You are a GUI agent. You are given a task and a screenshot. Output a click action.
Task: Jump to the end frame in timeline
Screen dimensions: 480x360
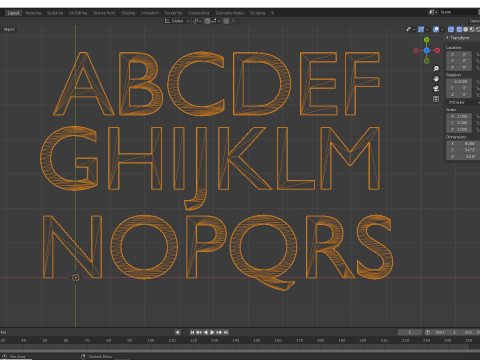tap(226, 332)
